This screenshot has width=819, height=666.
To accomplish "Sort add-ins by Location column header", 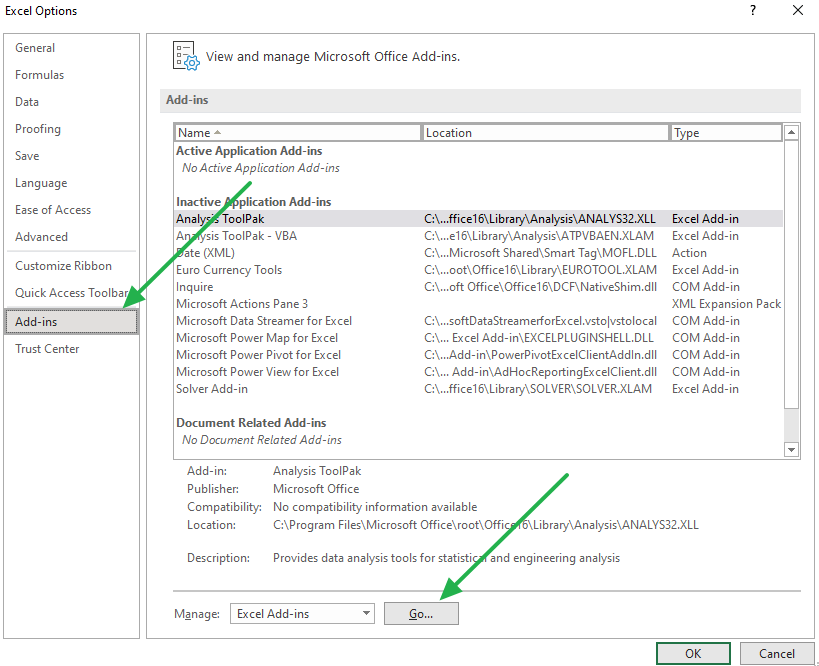I will click(545, 133).
